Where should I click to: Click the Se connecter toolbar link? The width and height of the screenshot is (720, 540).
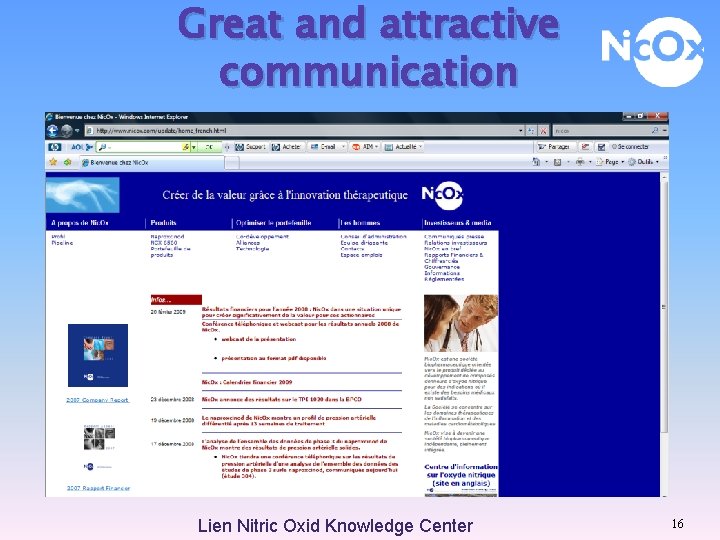coord(630,147)
